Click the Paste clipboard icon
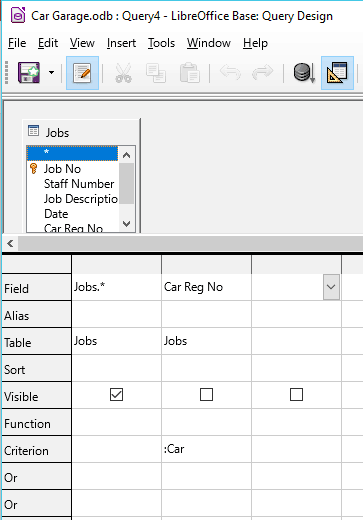363x520 pixels. (190, 73)
